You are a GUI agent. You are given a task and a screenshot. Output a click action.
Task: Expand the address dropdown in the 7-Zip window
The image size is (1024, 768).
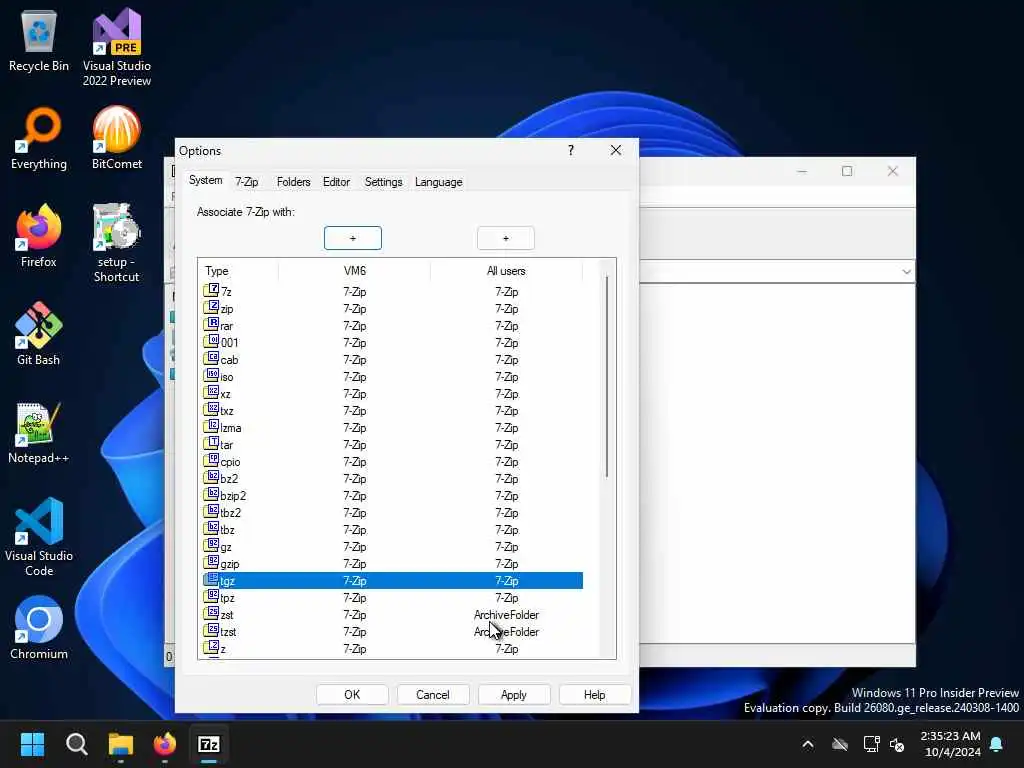906,272
